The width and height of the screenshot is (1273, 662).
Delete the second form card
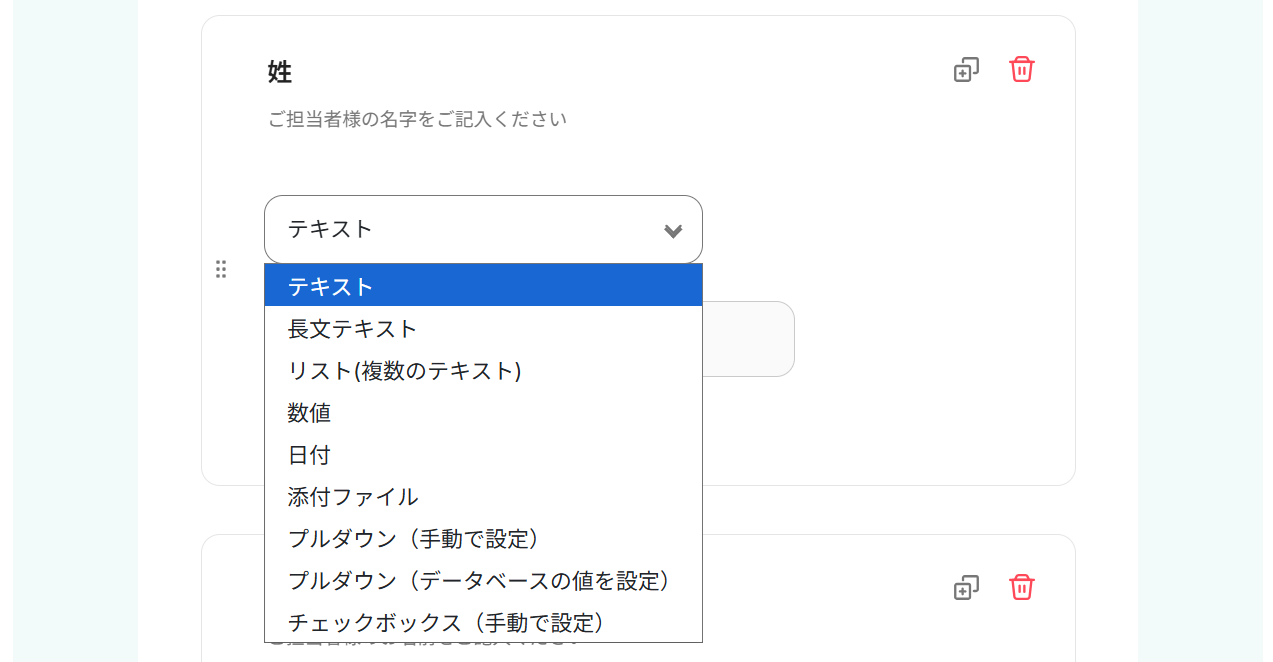(1022, 587)
